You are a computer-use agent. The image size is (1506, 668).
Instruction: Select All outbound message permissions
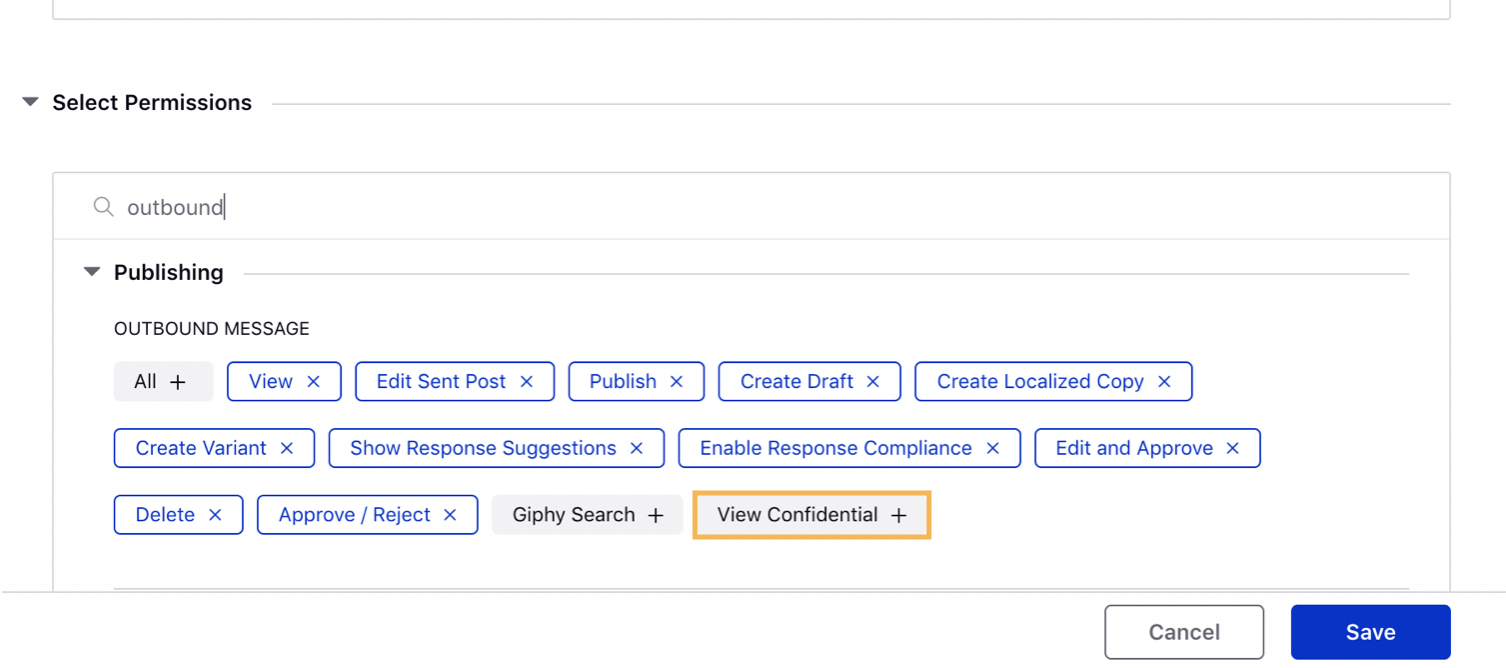[163, 382]
